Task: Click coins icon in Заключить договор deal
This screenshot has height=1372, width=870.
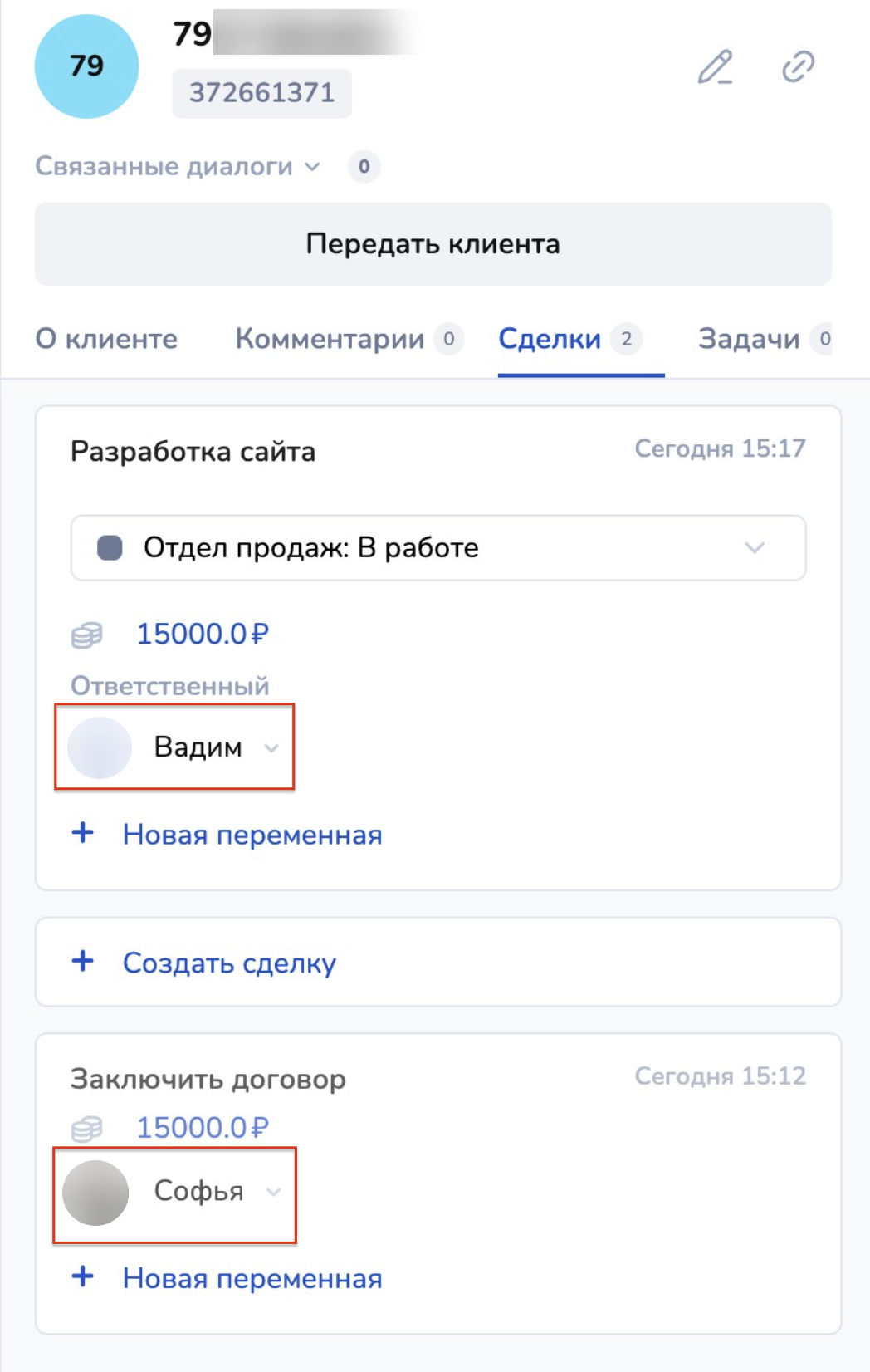Action: pyautogui.click(x=86, y=1128)
